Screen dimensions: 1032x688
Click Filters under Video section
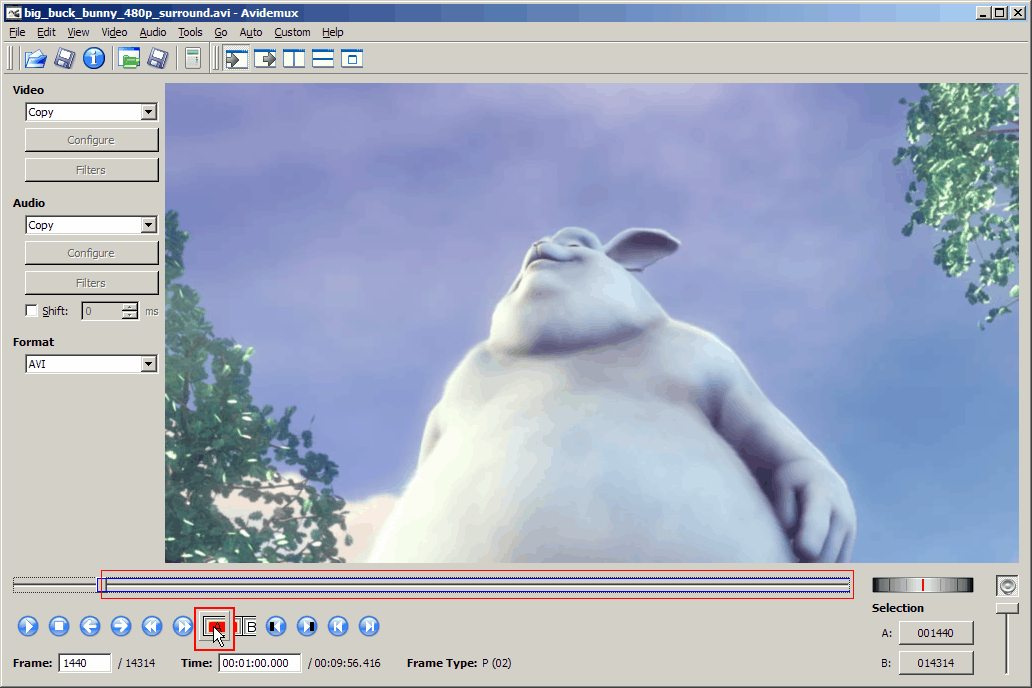coord(91,170)
